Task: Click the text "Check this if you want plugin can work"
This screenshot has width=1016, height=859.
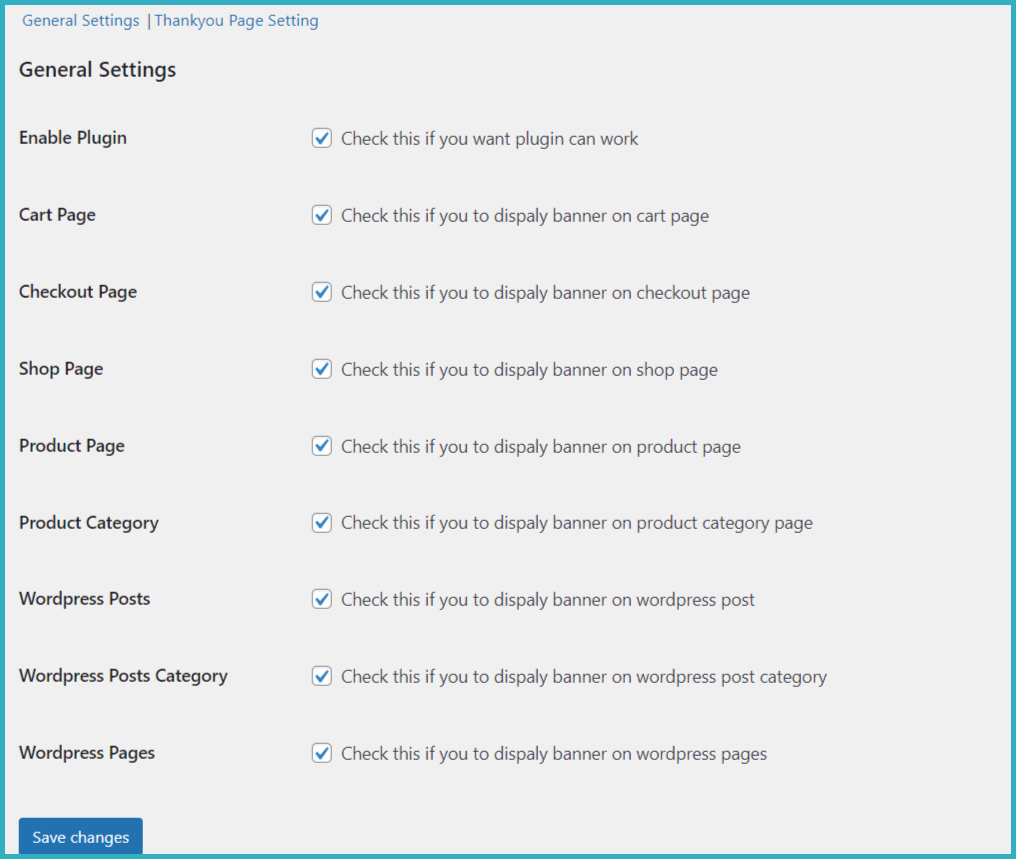Action: click(489, 139)
